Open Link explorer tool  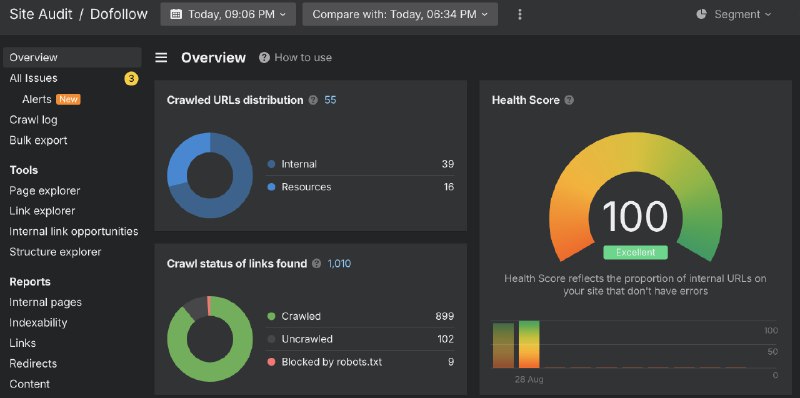pyautogui.click(x=42, y=211)
